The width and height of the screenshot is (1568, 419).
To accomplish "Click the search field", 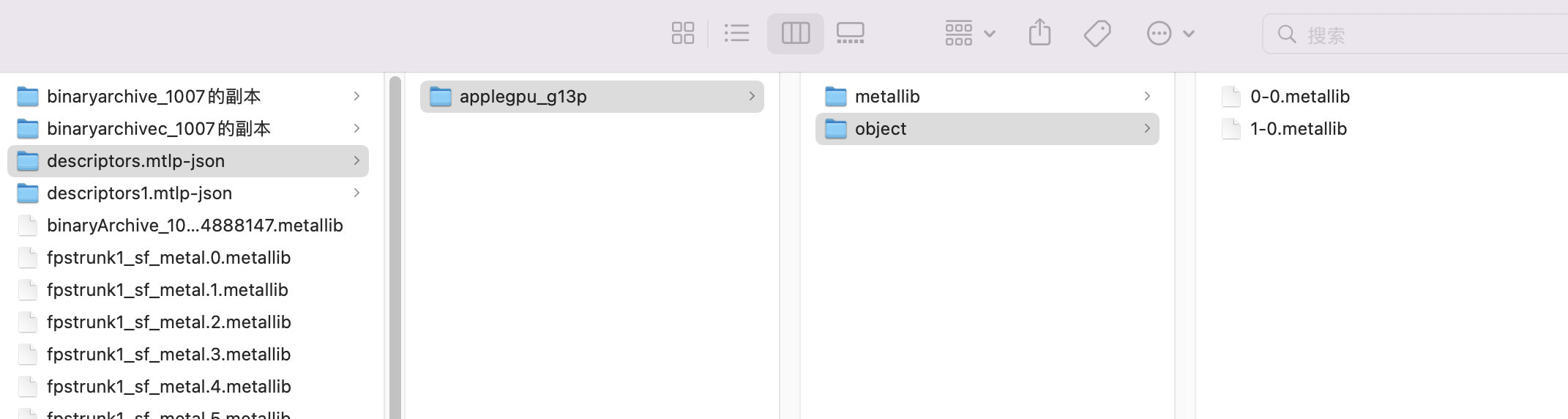I will [x=1420, y=35].
